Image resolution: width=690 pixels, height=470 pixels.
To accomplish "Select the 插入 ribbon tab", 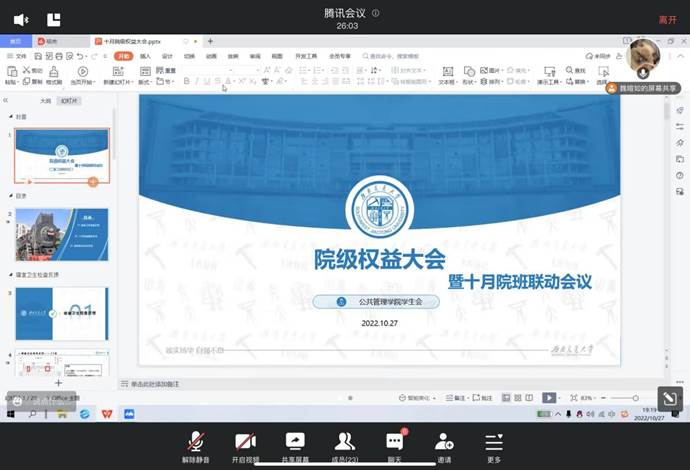I will (145, 56).
